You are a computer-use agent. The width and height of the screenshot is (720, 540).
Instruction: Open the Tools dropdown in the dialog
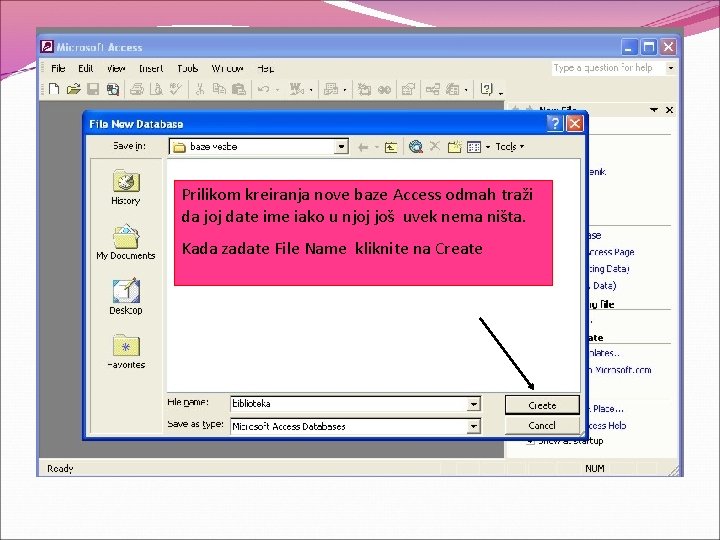pyautogui.click(x=510, y=147)
